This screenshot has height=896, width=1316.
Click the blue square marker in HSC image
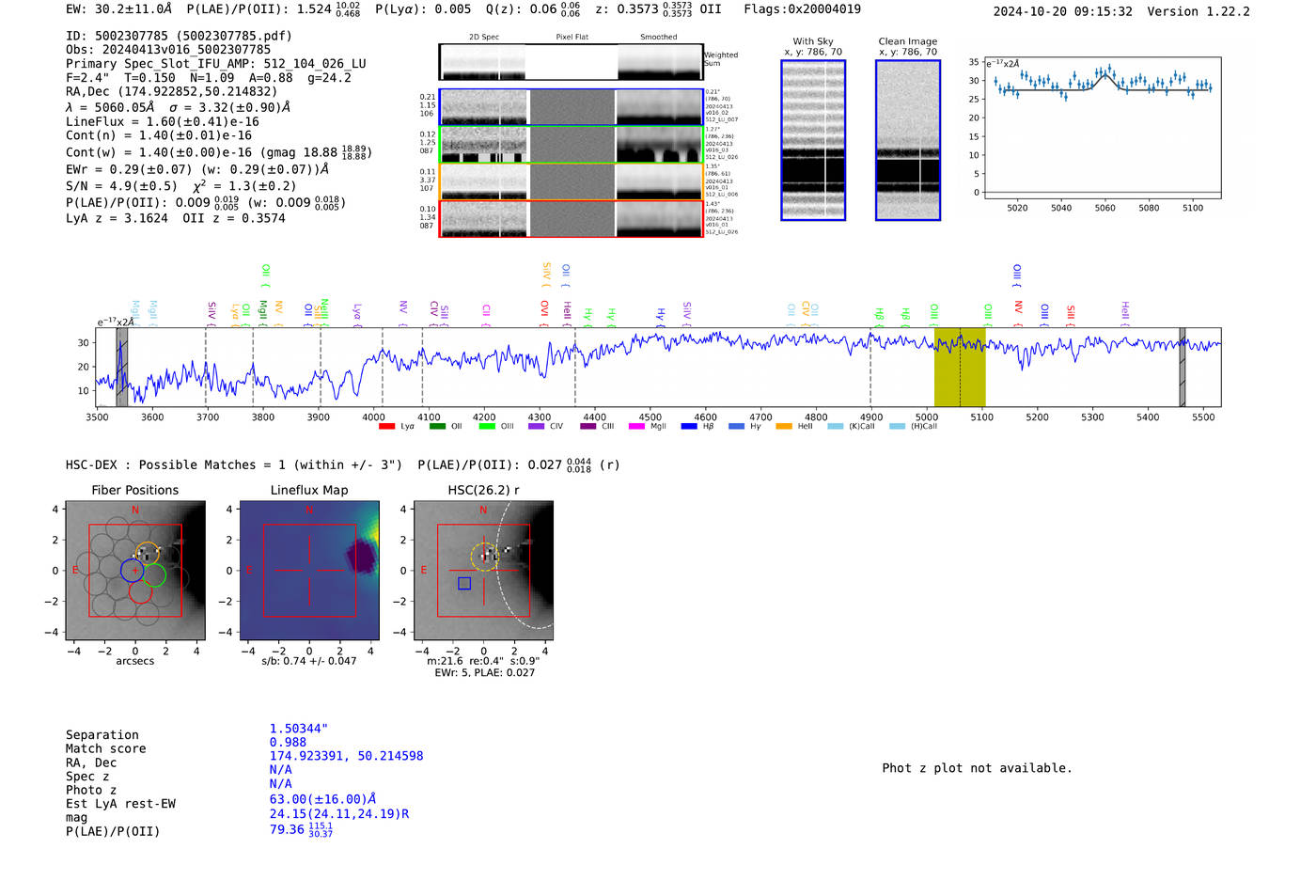click(x=464, y=584)
